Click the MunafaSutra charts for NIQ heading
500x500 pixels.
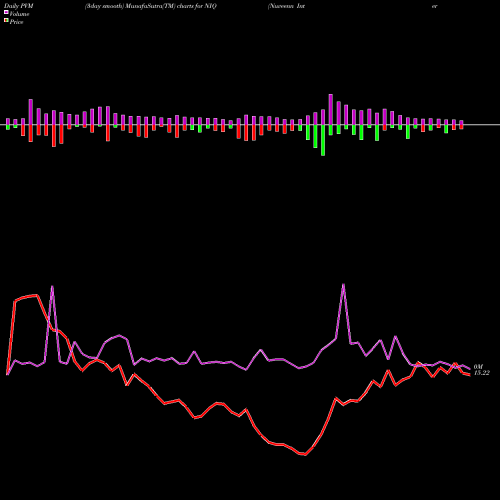151,6
